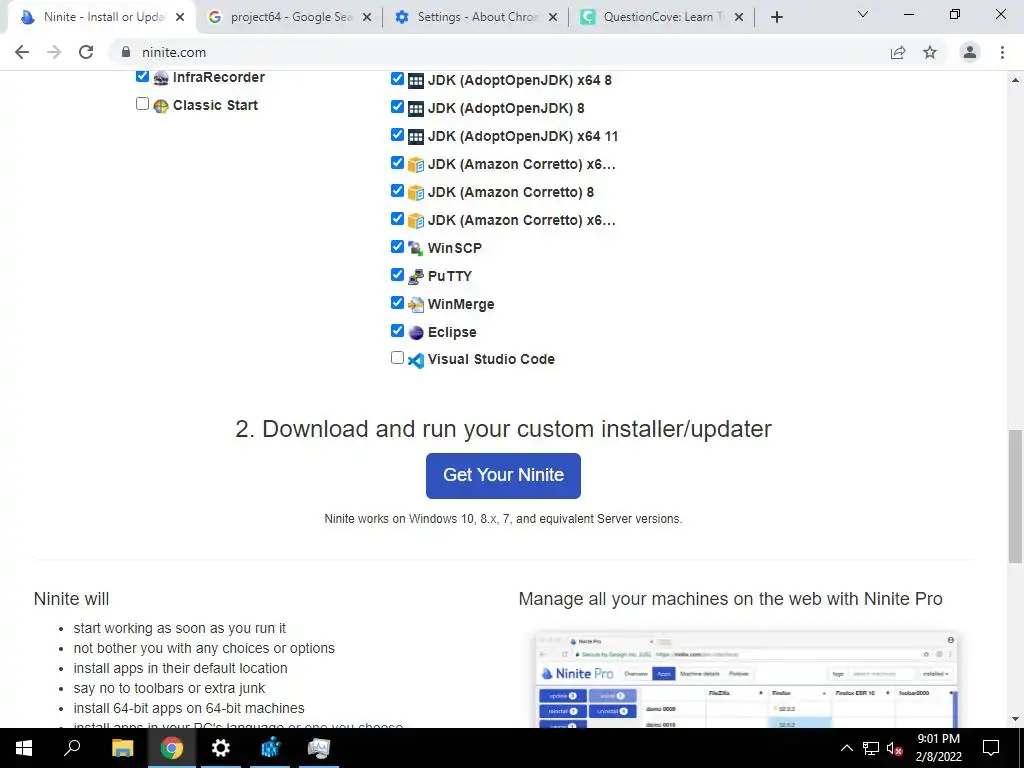Click the PuTTY app icon
Viewport: 1024px width, 768px height.
416,277
